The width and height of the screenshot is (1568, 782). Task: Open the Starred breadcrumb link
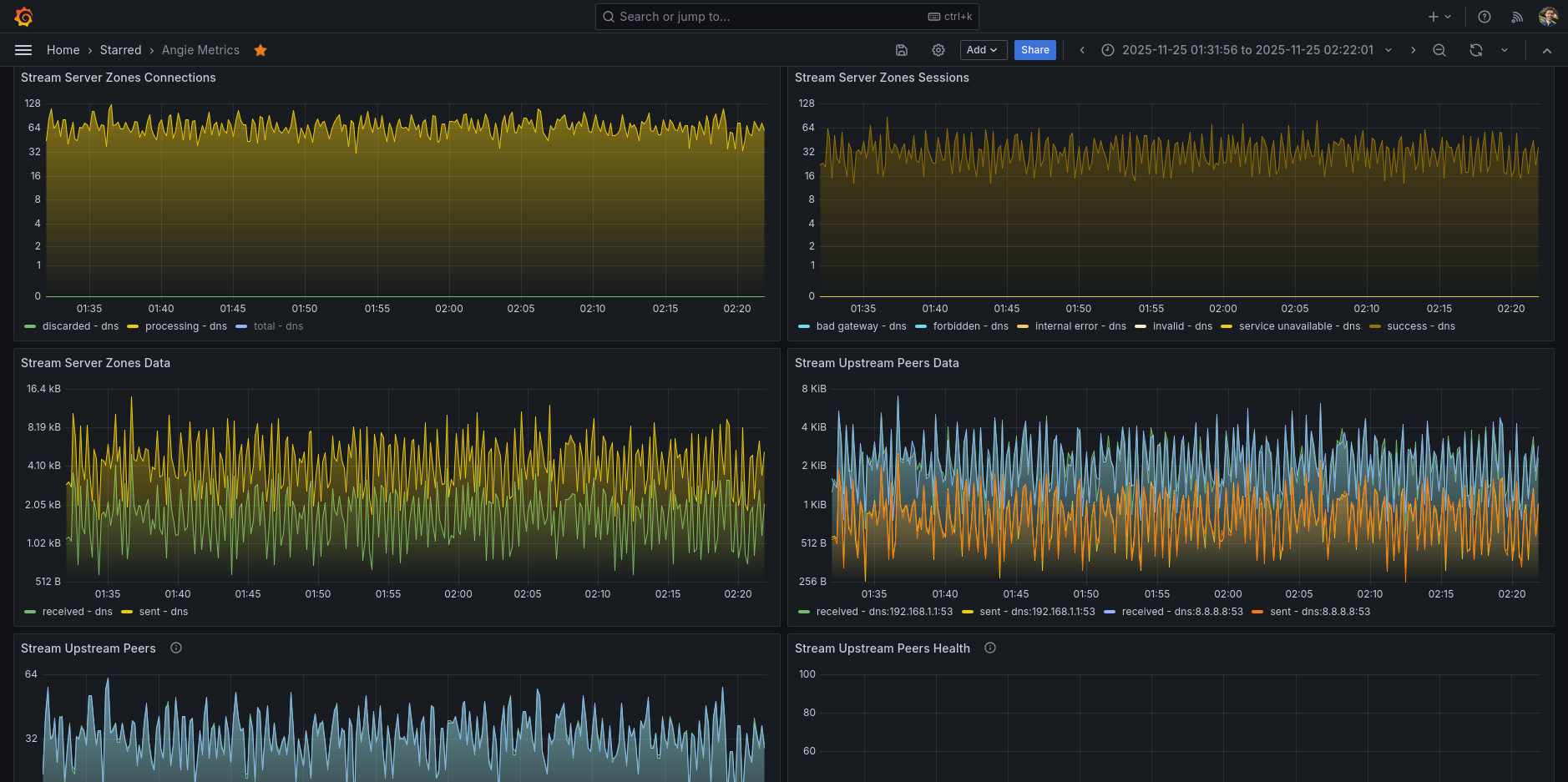[120, 50]
